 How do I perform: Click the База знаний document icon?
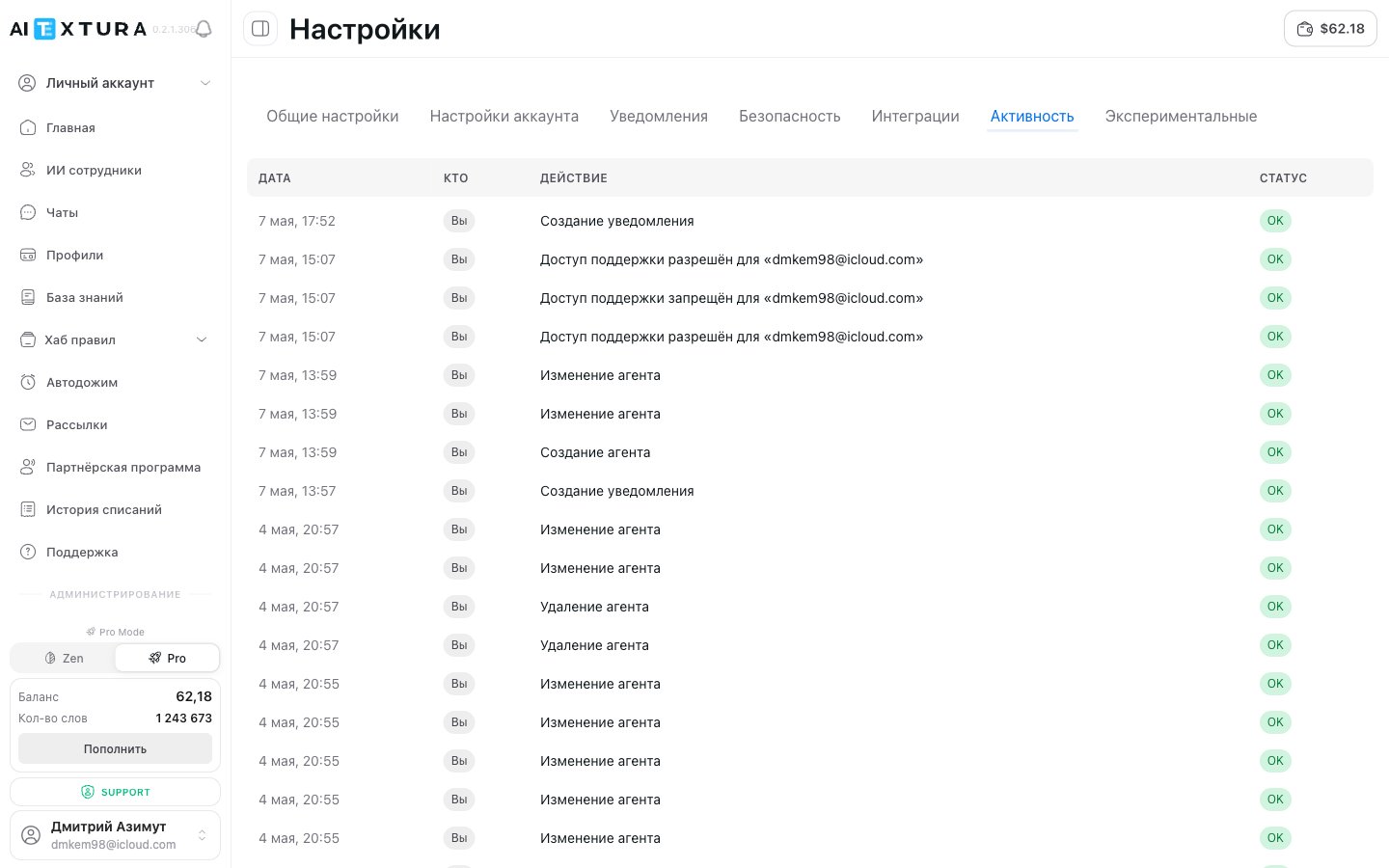[x=28, y=297]
